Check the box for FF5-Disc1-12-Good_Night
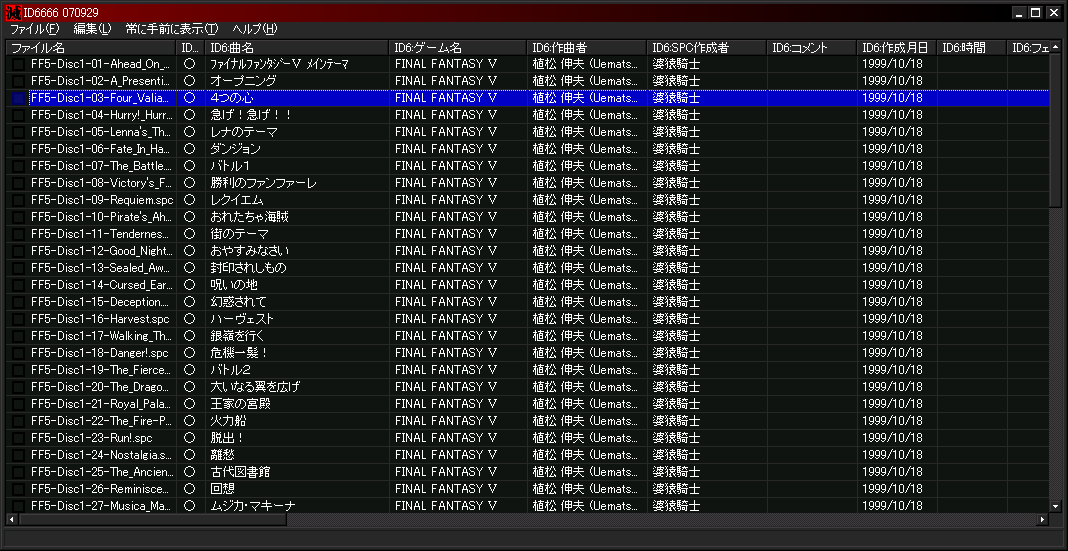The image size is (1068, 551). point(18,251)
